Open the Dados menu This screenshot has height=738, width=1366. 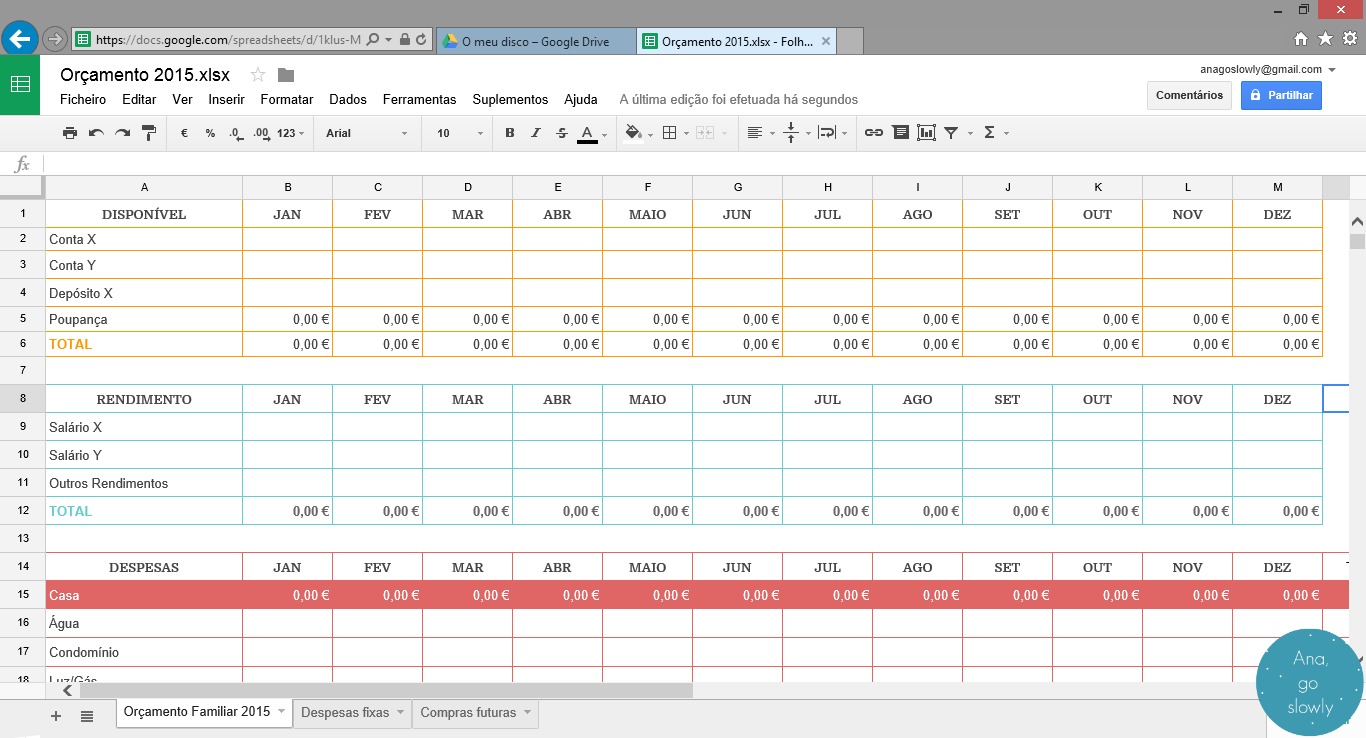348,100
